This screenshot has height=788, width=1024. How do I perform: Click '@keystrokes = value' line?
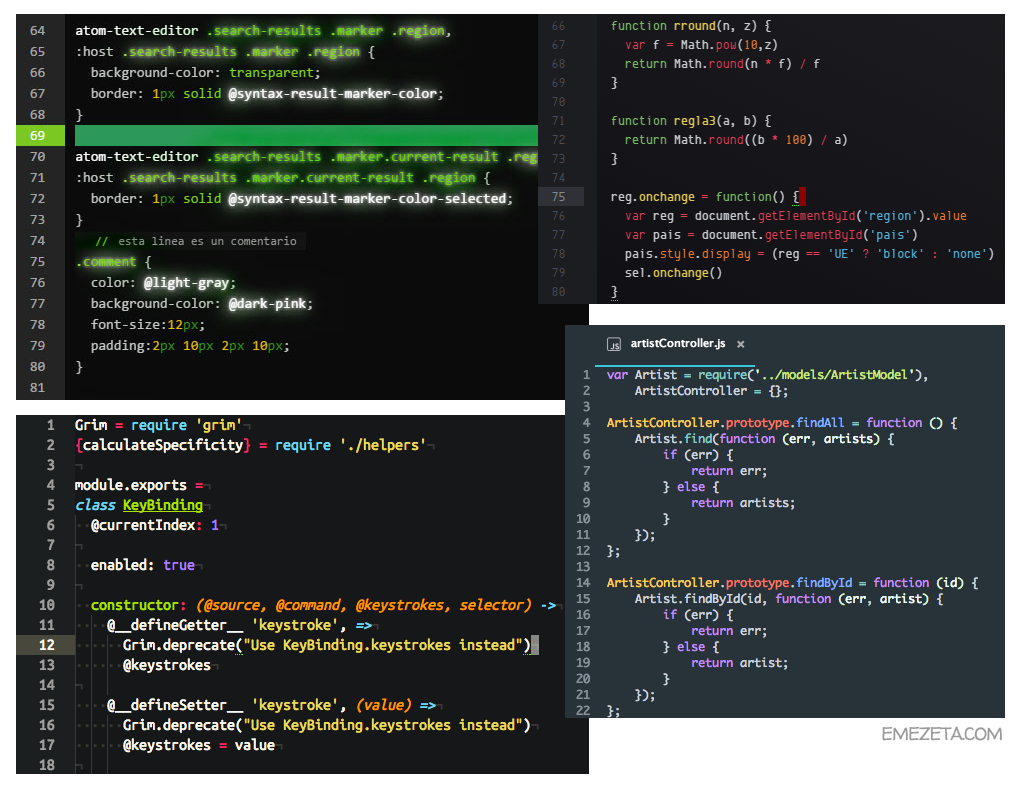(x=199, y=745)
